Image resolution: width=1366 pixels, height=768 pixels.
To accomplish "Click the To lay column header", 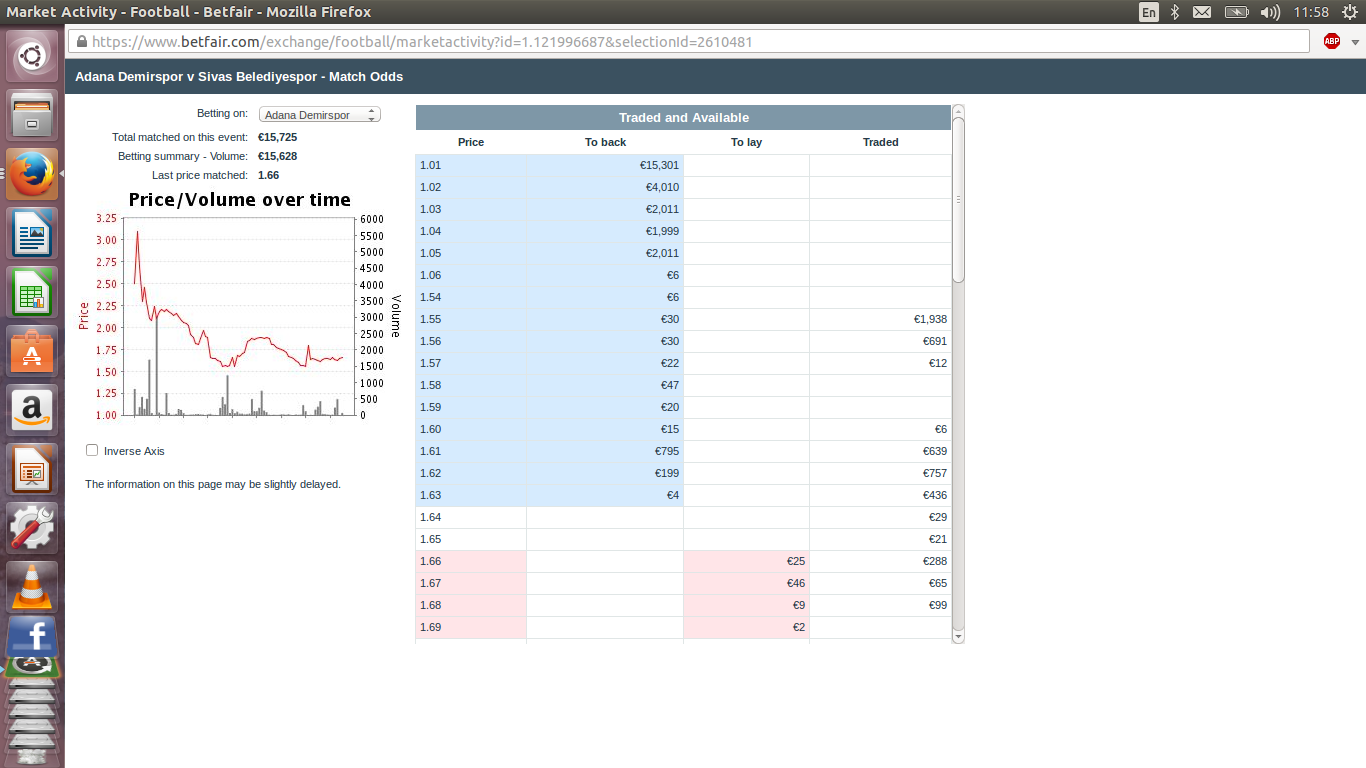I will [x=746, y=142].
